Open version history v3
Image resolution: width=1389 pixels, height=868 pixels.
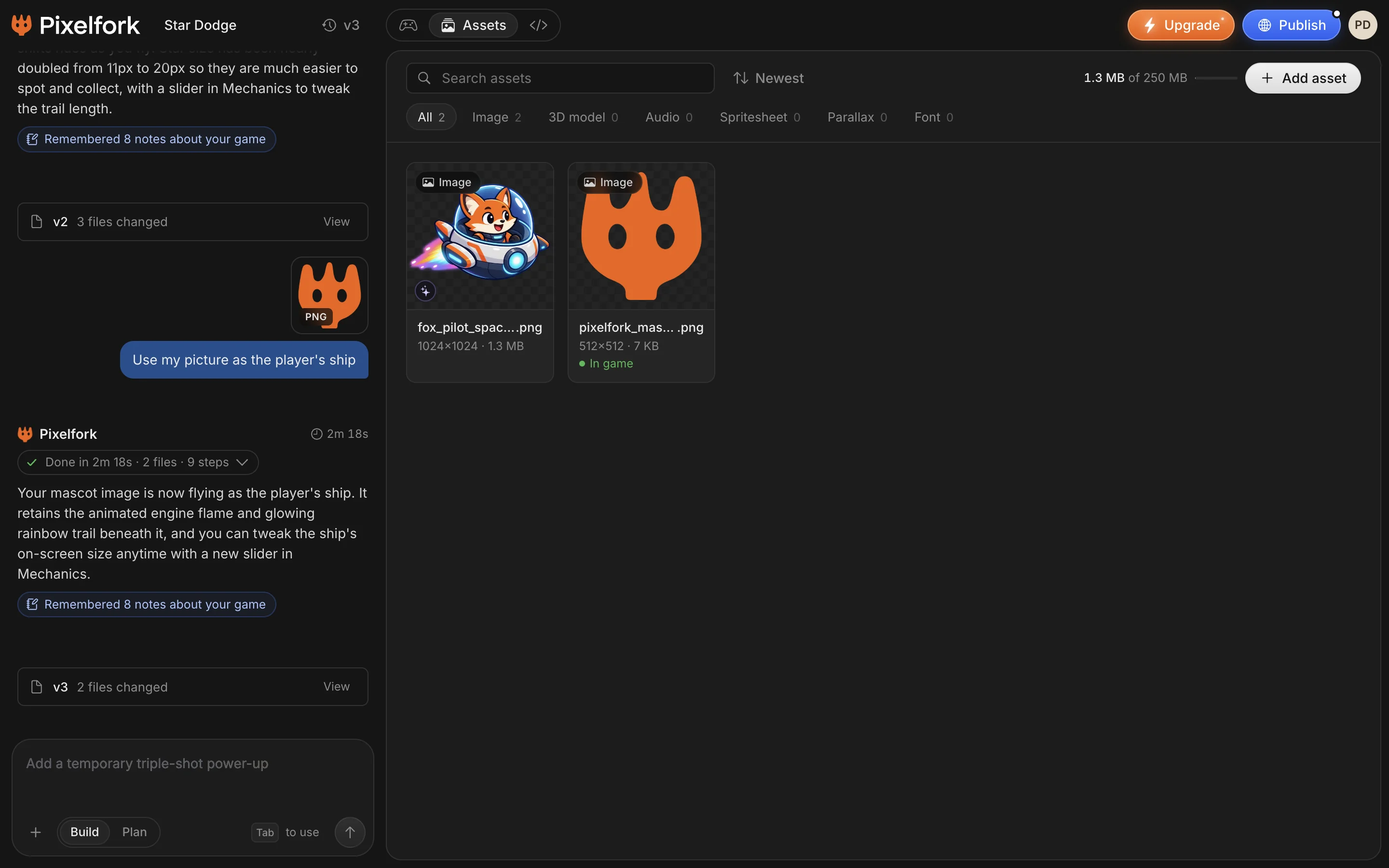[340, 25]
